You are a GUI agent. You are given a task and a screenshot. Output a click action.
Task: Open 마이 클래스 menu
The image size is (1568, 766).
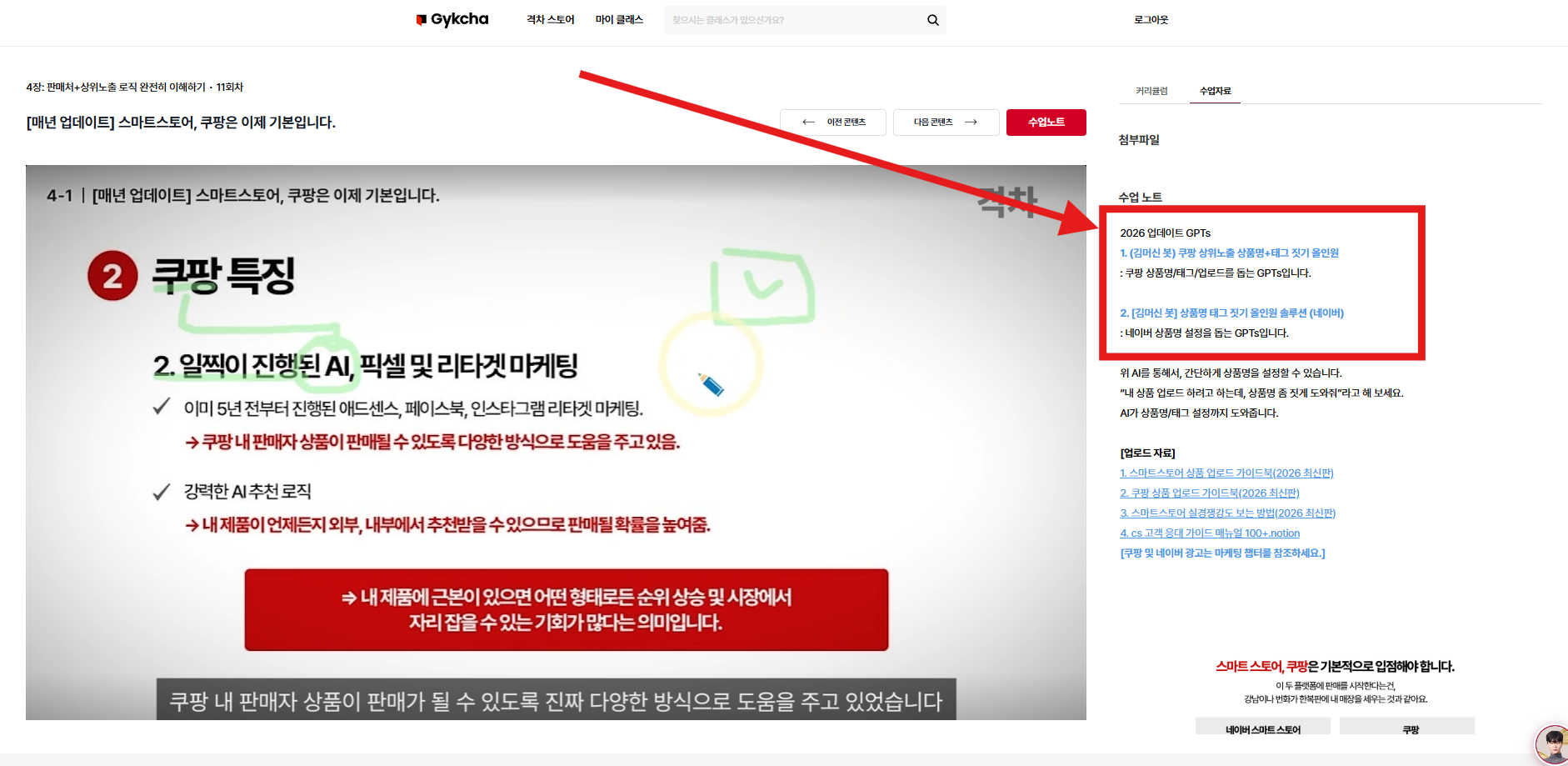(619, 20)
